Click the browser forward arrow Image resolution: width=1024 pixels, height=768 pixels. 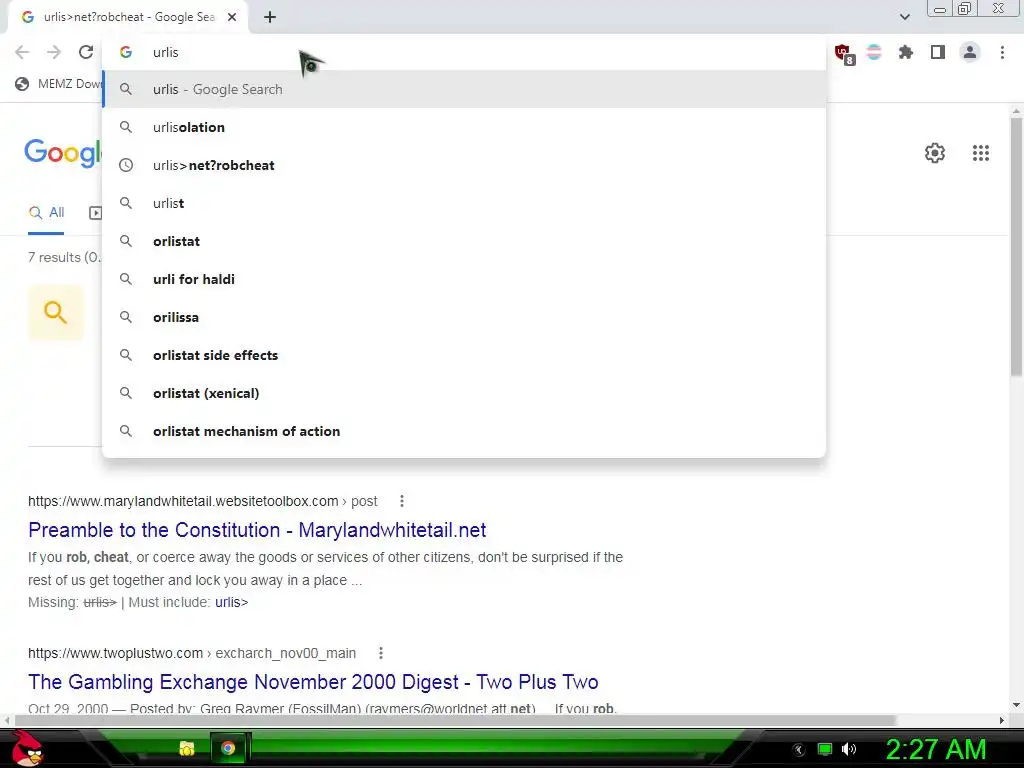[54, 52]
